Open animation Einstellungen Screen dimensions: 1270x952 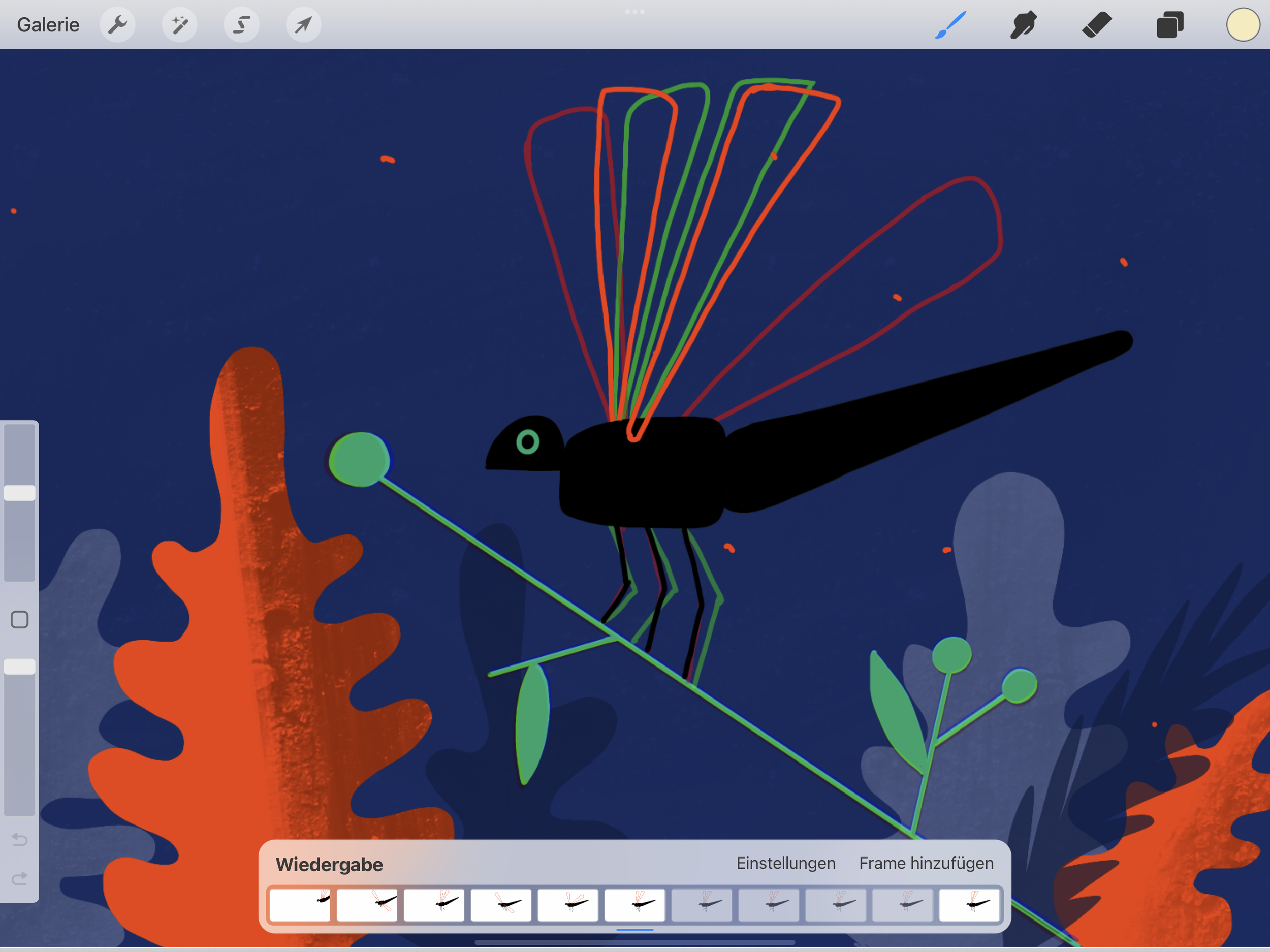(786, 864)
